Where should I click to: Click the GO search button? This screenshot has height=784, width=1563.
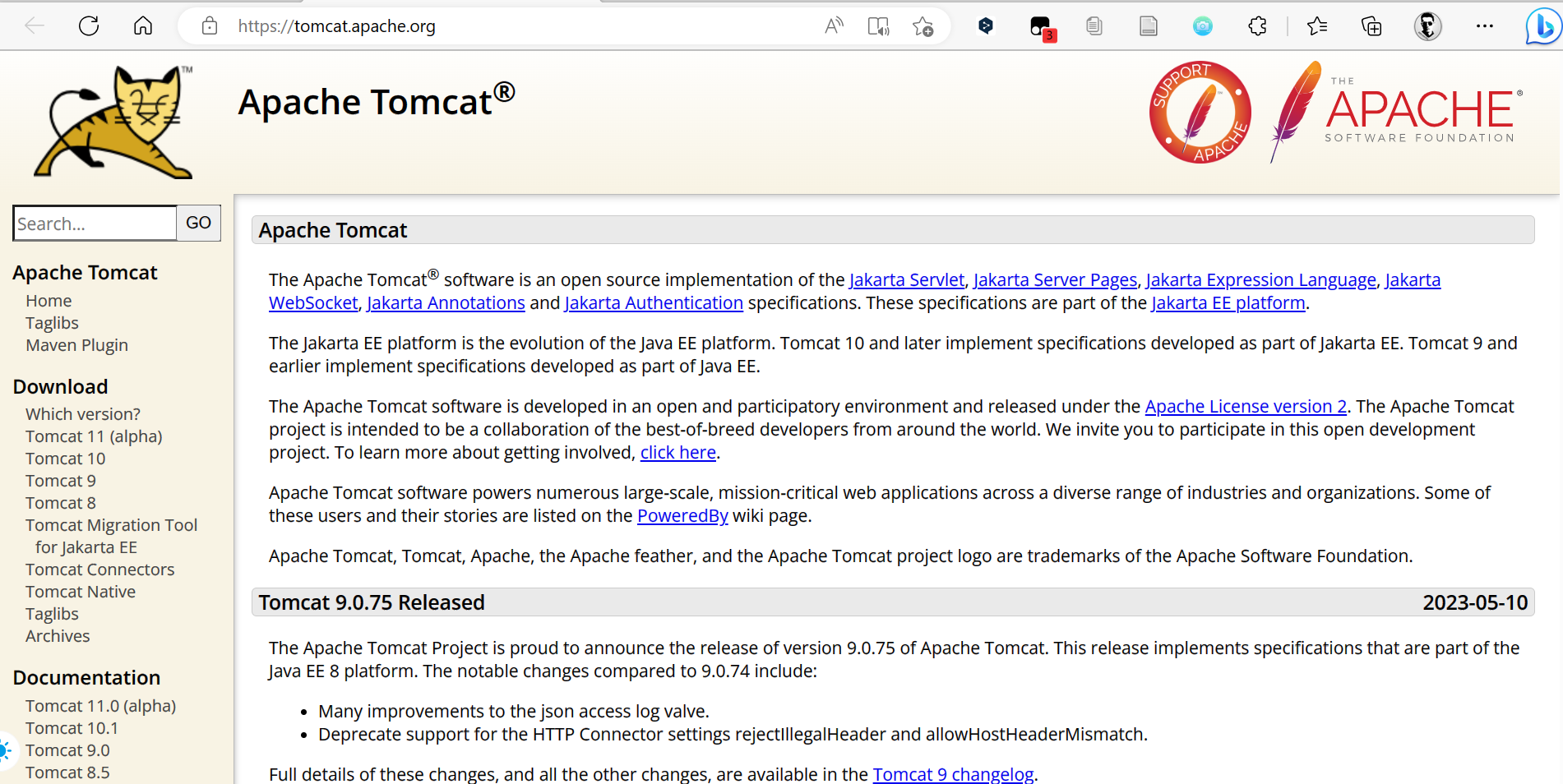(x=198, y=223)
